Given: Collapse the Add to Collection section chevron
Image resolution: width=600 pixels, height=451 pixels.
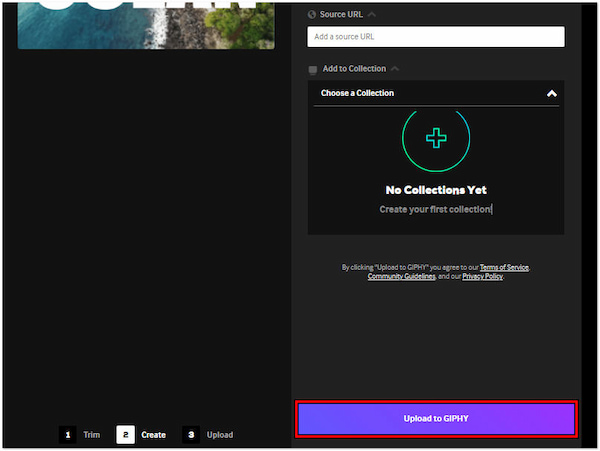Looking at the screenshot, I should [x=395, y=69].
